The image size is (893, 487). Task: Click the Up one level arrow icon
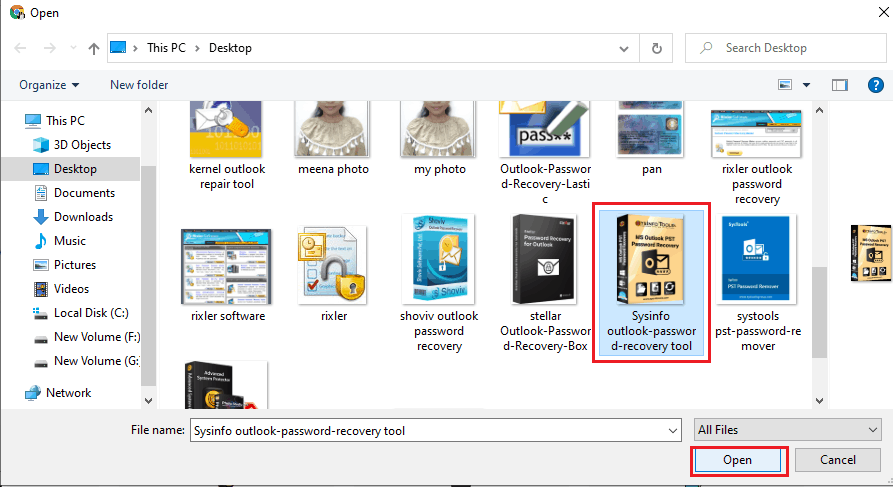[93, 48]
